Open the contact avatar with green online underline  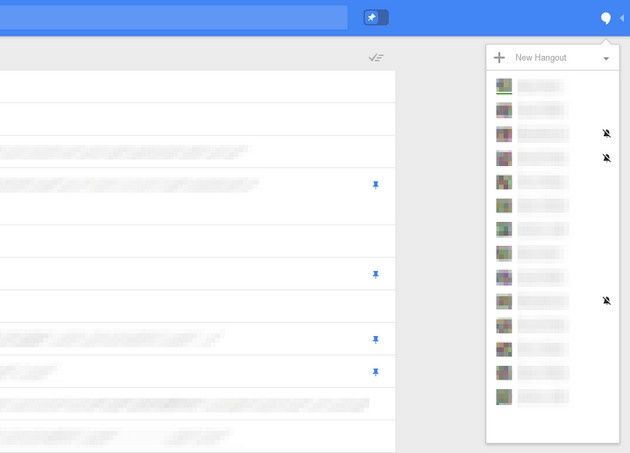pos(504,86)
